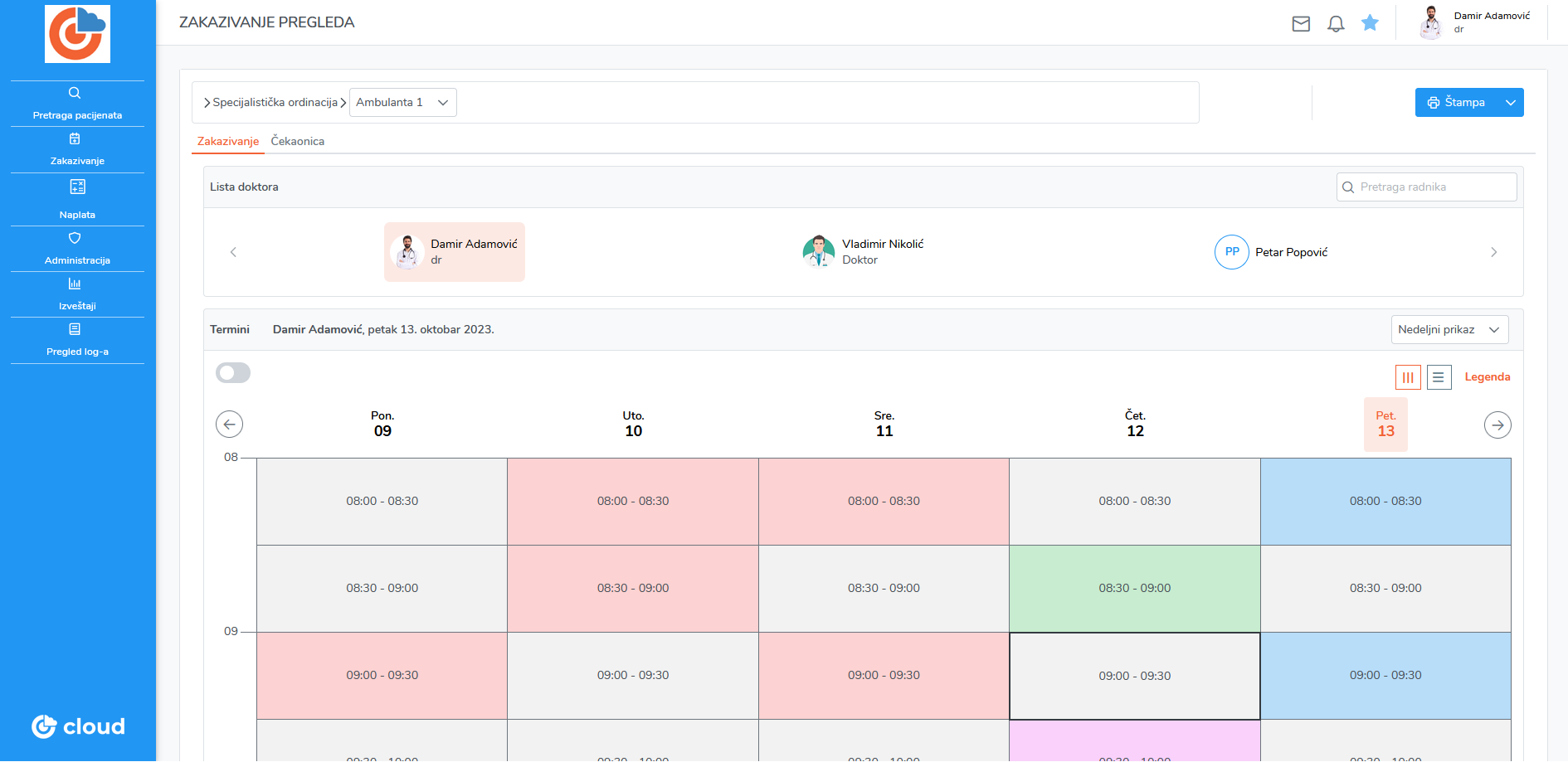Open the Nedeljni prikaz dropdown
1568x762 pixels.
[x=1449, y=330]
